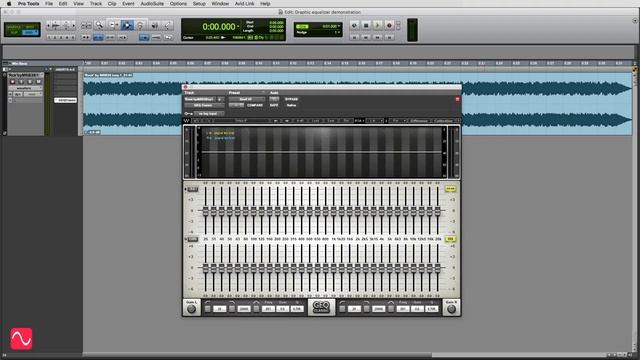Click the plugin Native label

coord(291,105)
